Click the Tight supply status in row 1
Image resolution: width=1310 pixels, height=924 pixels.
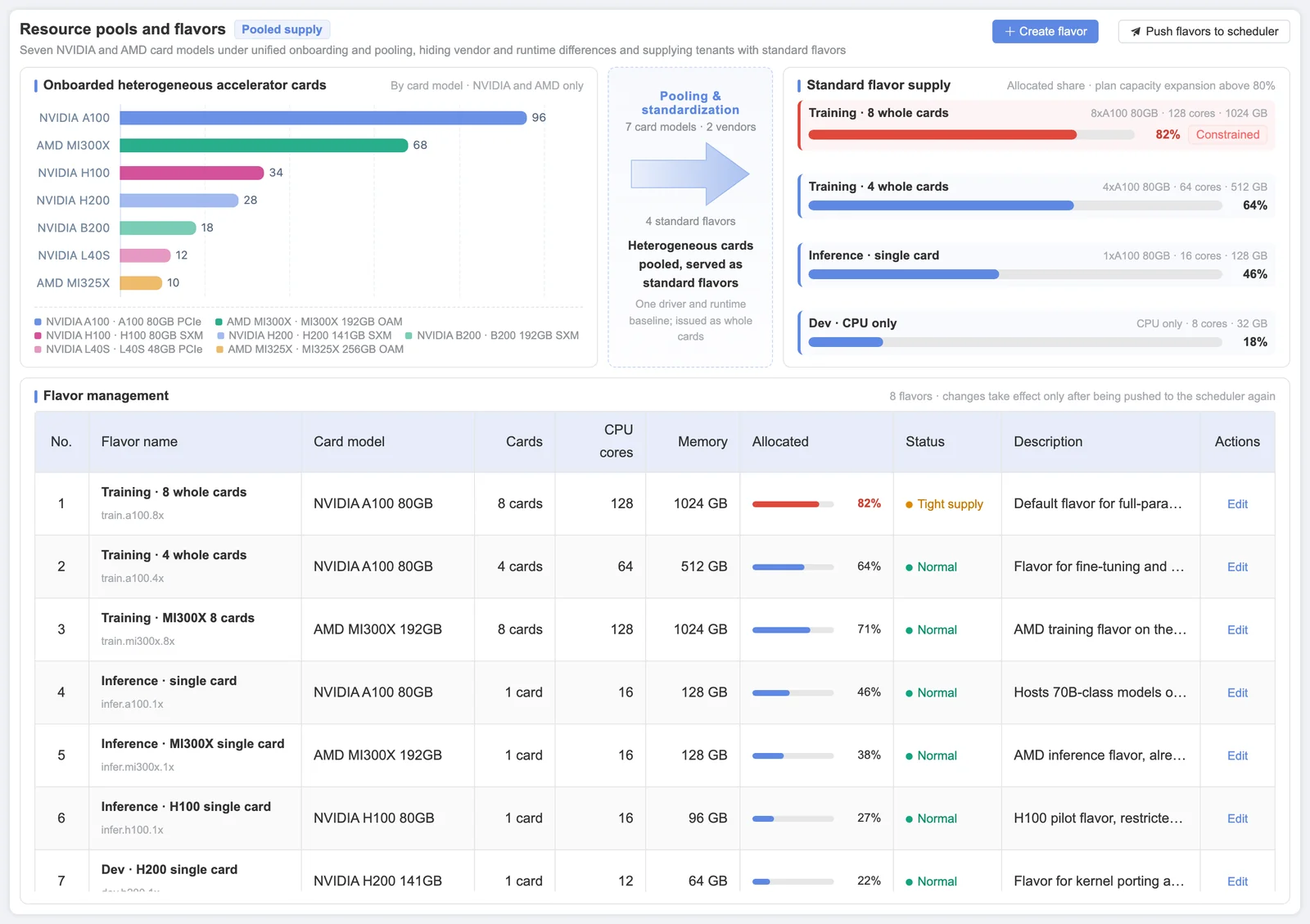[944, 504]
